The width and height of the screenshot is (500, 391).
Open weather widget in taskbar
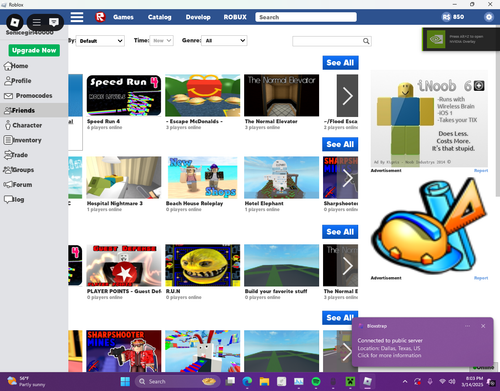tap(27, 381)
